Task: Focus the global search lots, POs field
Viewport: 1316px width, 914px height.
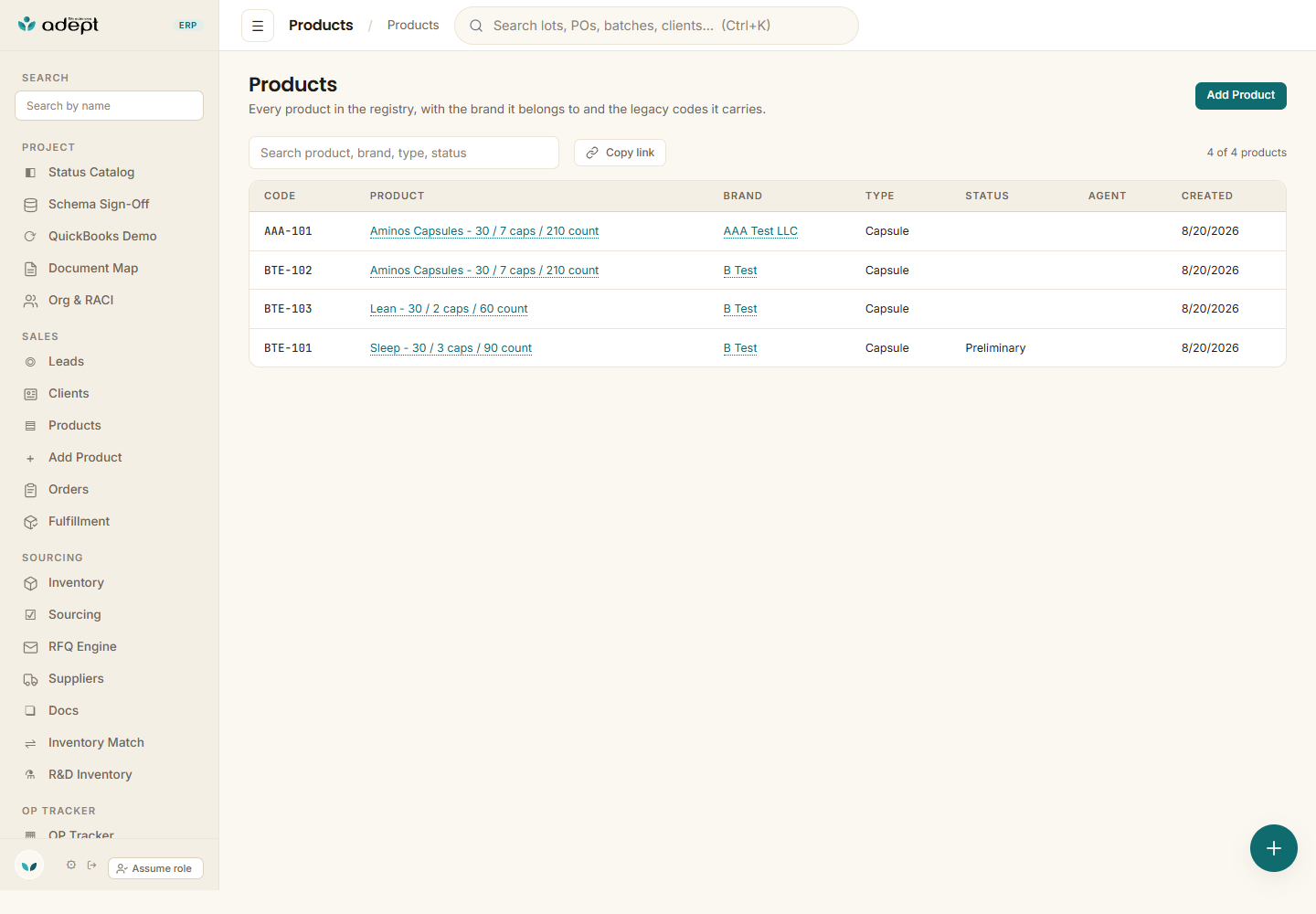Action: point(656,26)
